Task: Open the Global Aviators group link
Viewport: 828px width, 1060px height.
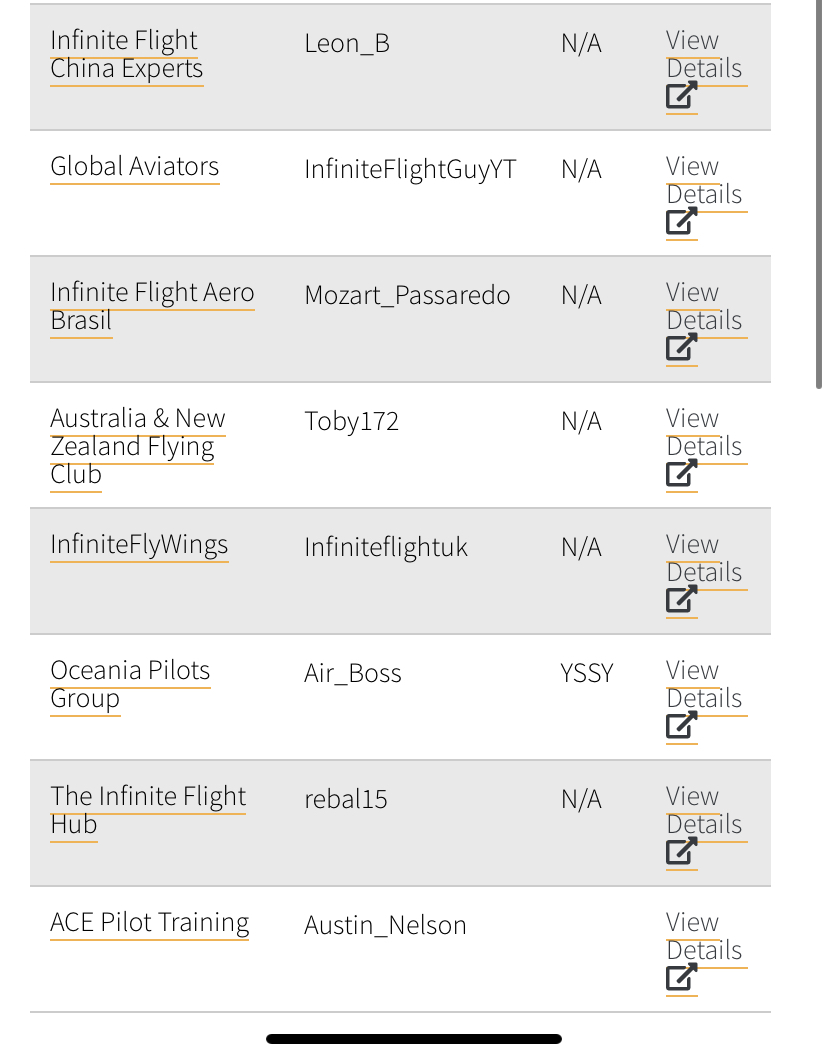Action: (x=134, y=167)
